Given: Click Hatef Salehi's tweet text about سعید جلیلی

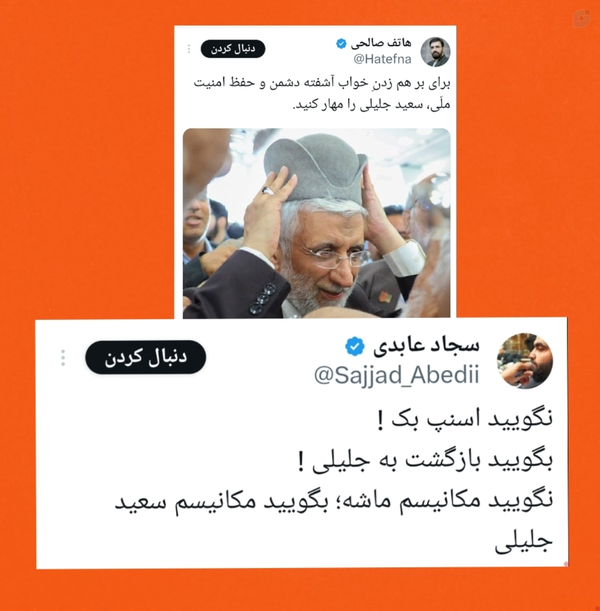Looking at the screenshot, I should coord(322,94).
